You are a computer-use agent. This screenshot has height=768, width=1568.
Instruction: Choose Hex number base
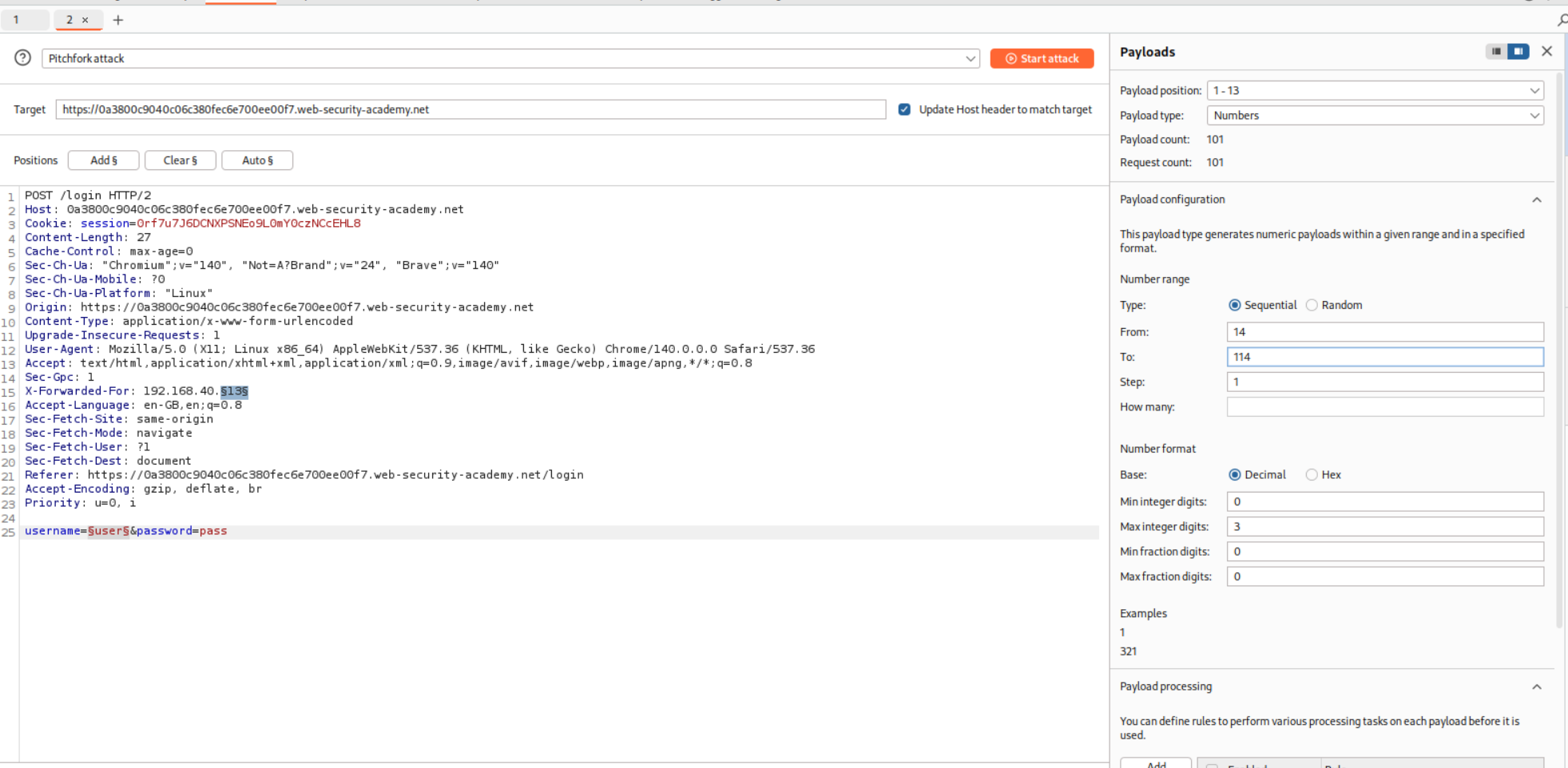[1312, 475]
